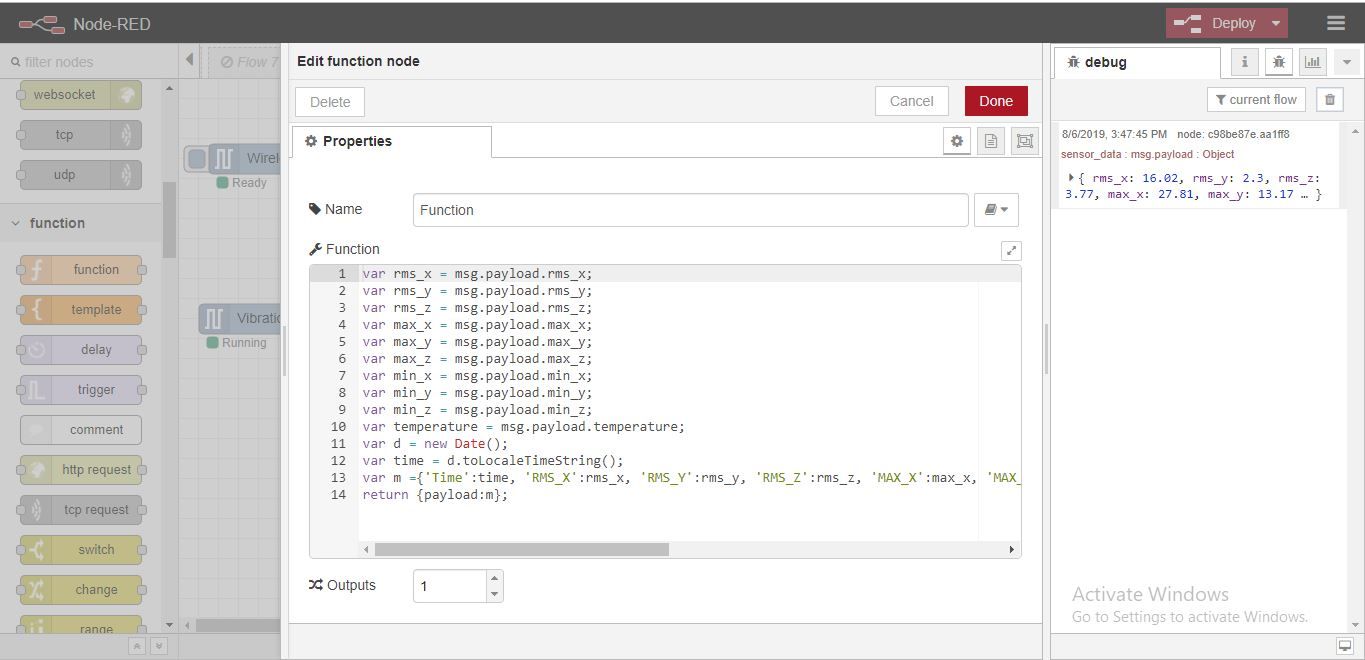Image resolution: width=1365 pixels, height=660 pixels.
Task: Click the Cancel button
Action: (911, 101)
